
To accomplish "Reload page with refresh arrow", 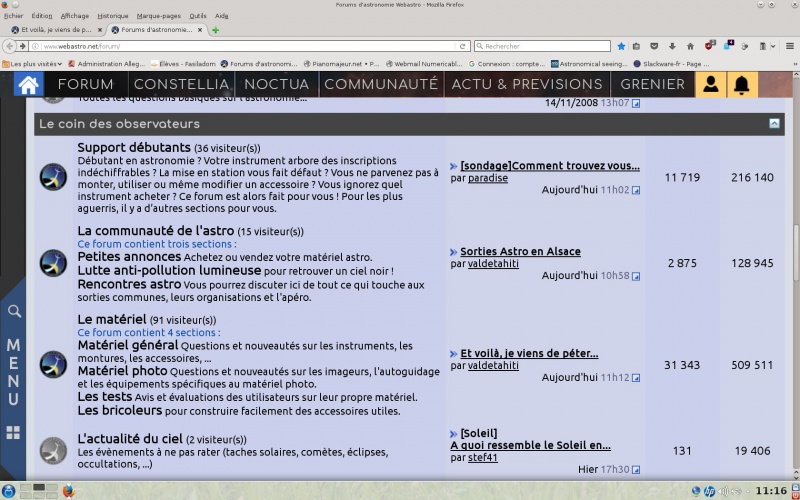I will (462, 46).
